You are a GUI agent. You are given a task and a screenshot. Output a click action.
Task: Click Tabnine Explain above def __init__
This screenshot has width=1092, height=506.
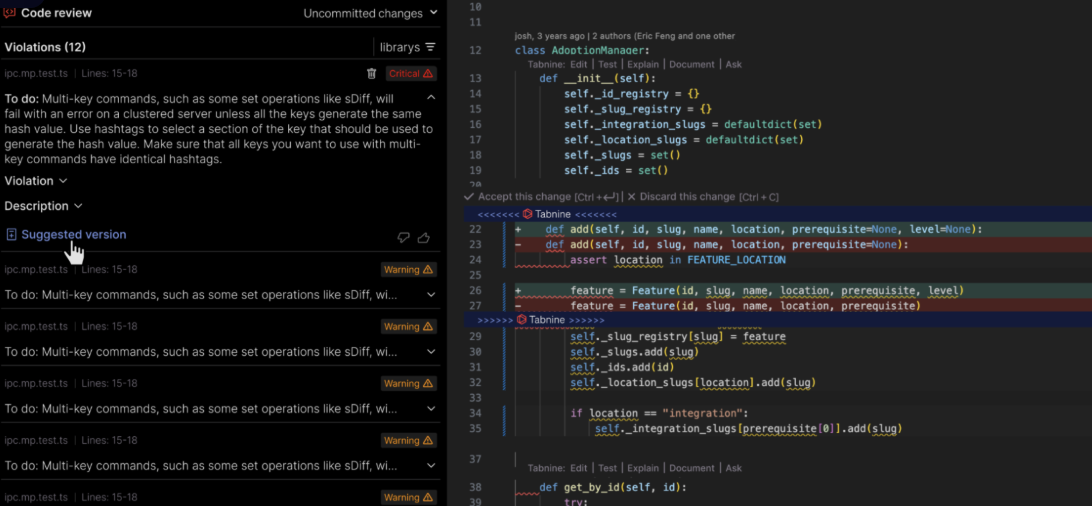coord(643,64)
